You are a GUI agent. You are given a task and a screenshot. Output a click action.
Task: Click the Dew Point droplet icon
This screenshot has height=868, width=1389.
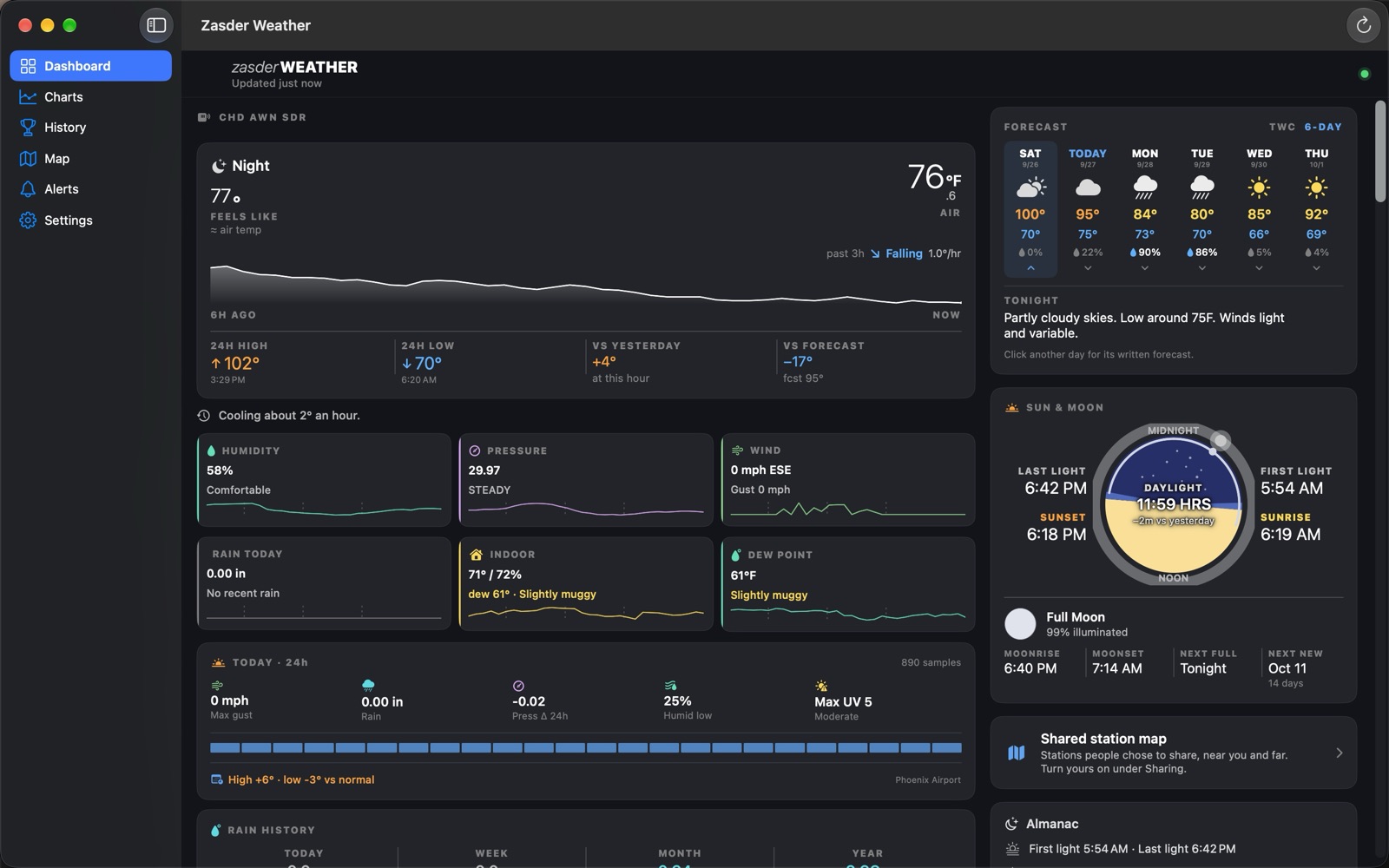coord(736,555)
